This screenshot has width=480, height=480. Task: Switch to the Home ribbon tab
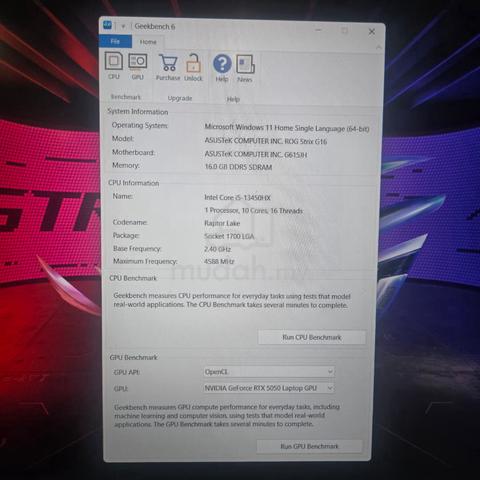point(148,42)
